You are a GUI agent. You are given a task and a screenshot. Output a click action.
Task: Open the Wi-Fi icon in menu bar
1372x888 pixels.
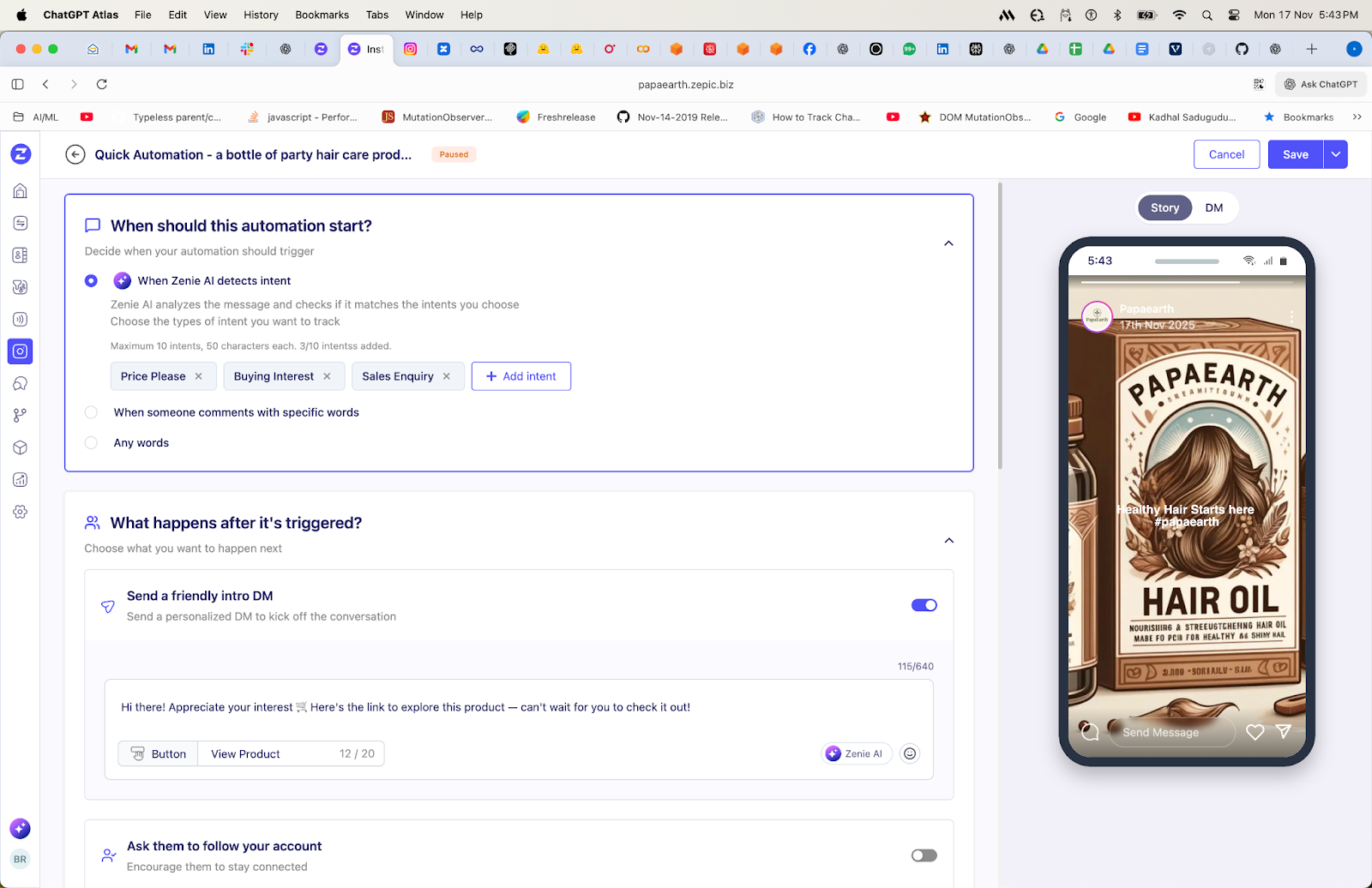pos(1179,15)
